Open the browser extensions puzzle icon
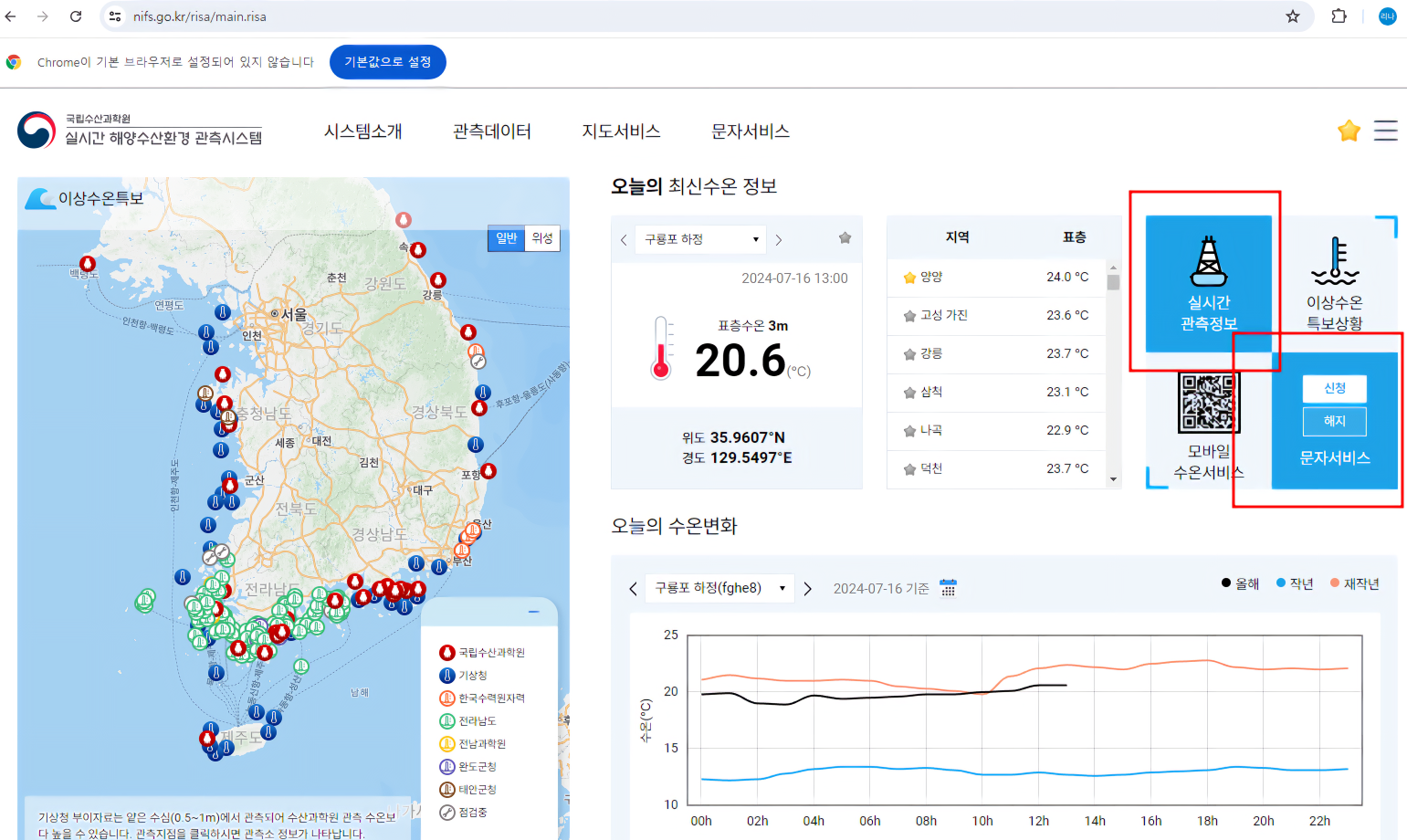 pos(1339,16)
